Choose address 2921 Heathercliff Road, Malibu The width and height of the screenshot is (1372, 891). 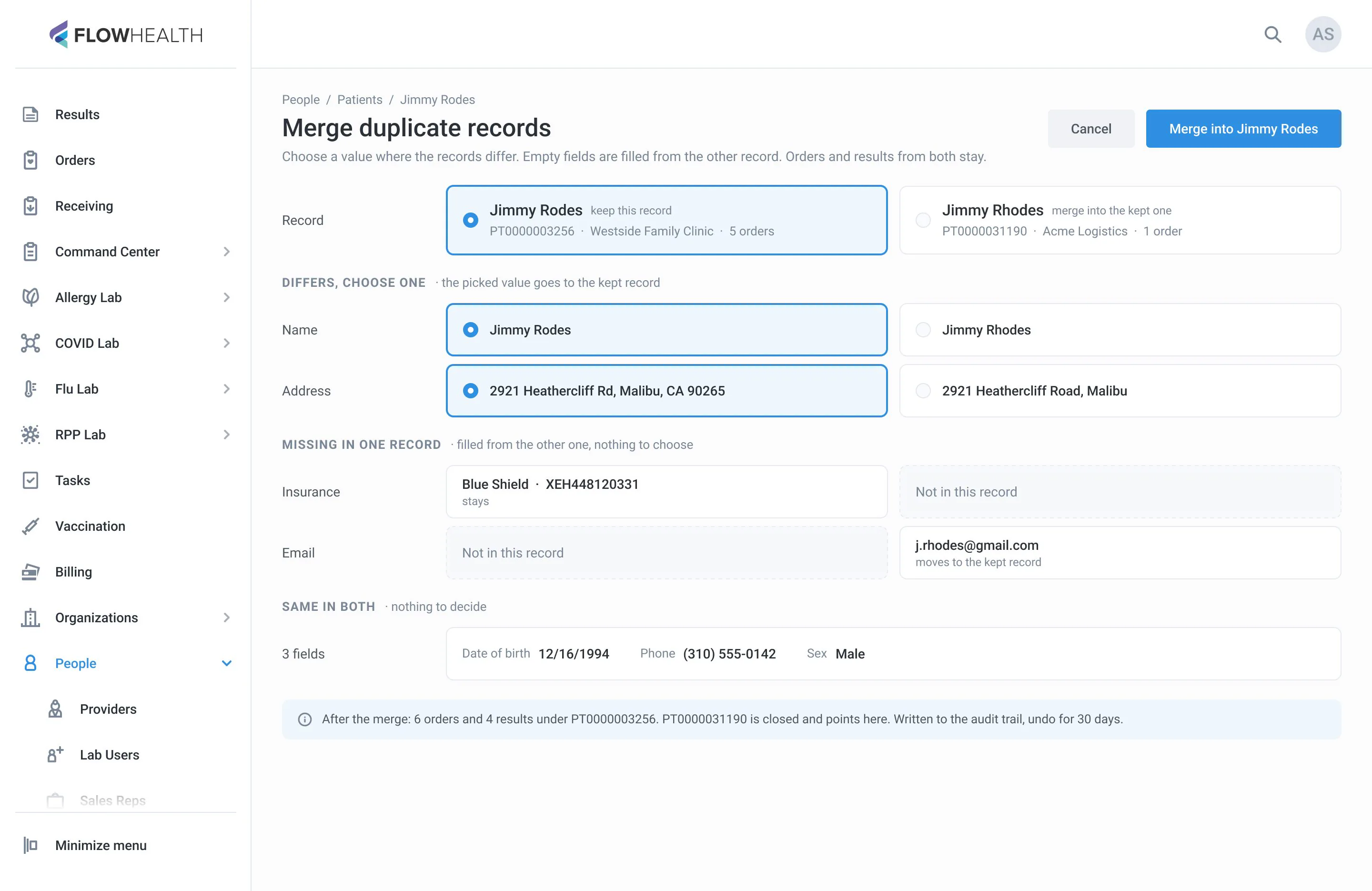click(x=1120, y=390)
